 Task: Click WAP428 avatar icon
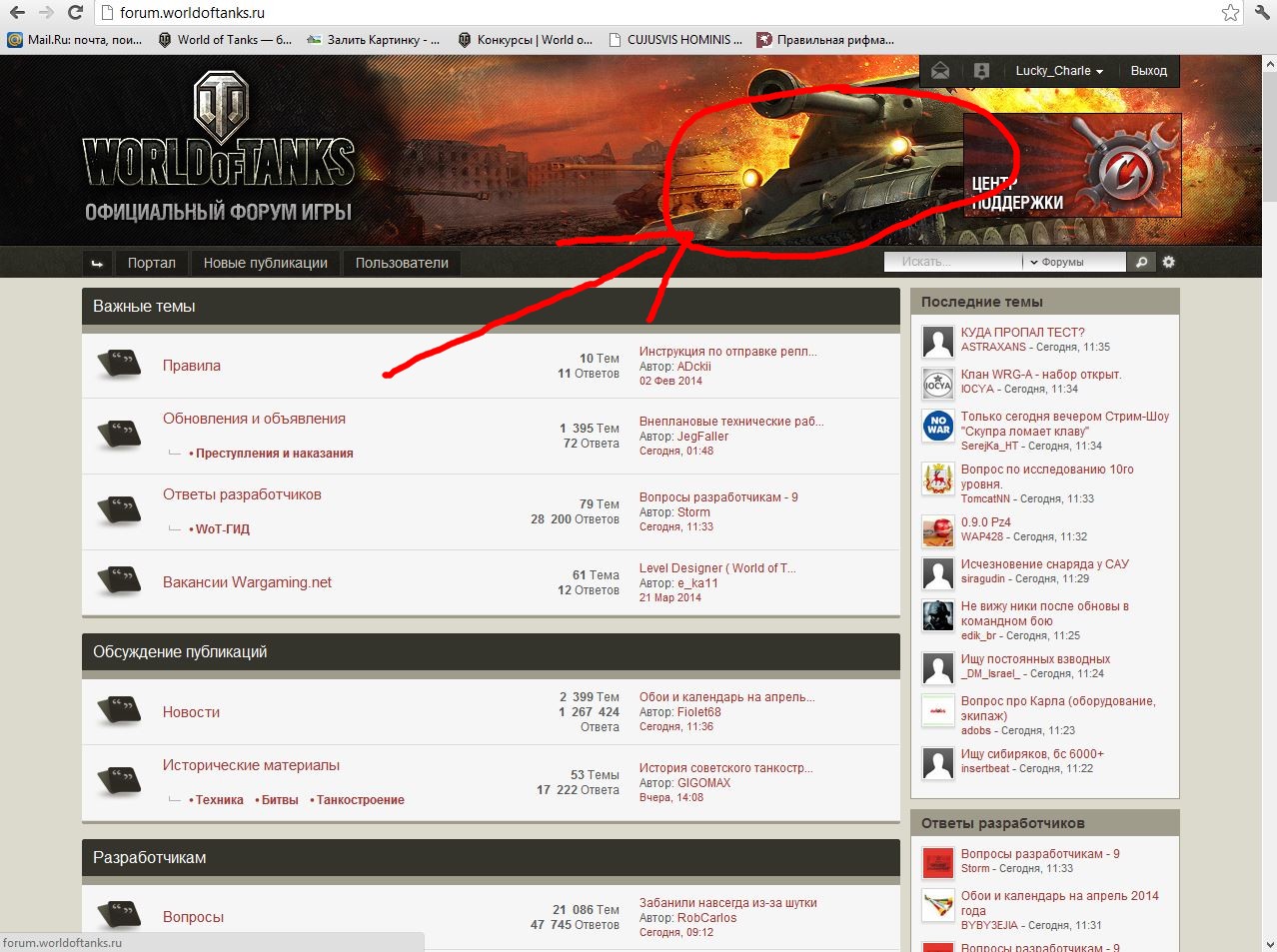pyautogui.click(x=938, y=531)
